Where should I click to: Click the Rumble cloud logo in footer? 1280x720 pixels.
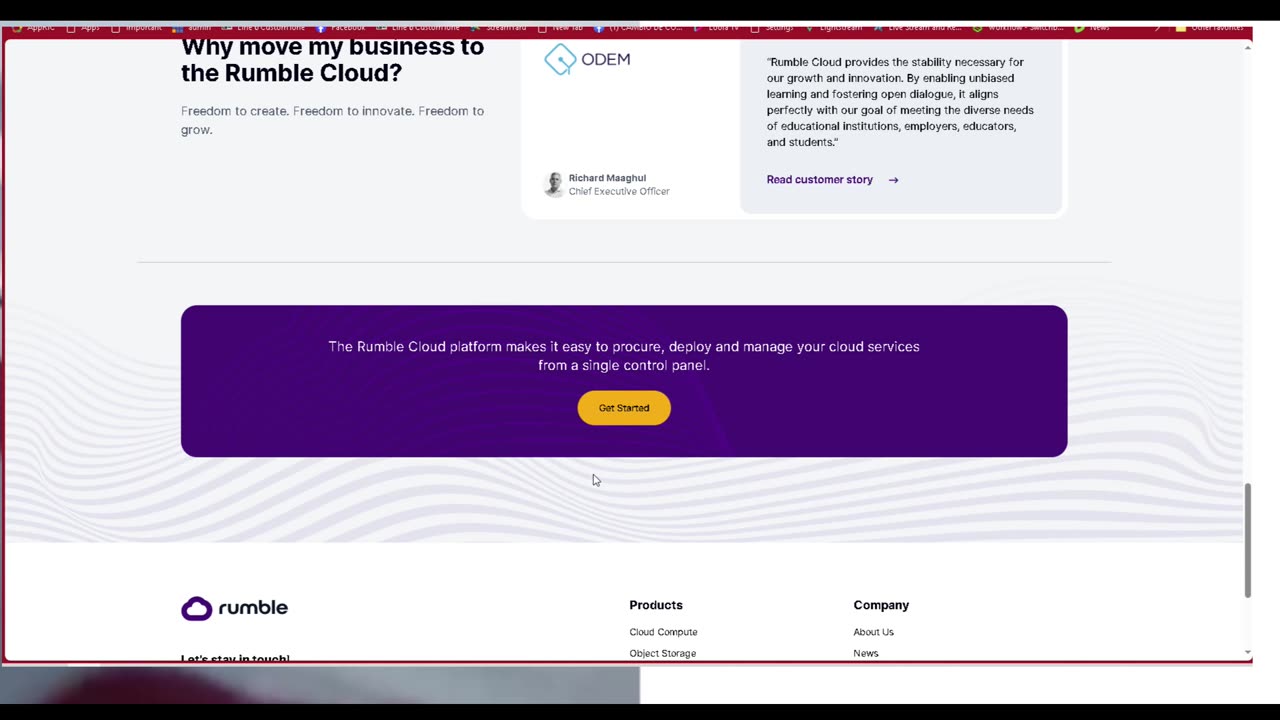[x=234, y=608]
